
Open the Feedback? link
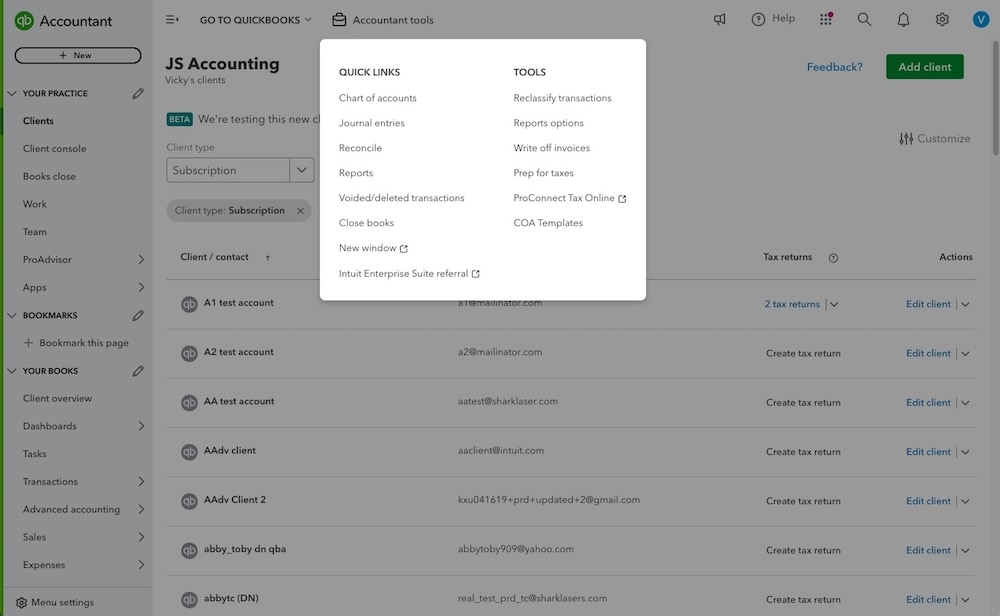834,64
